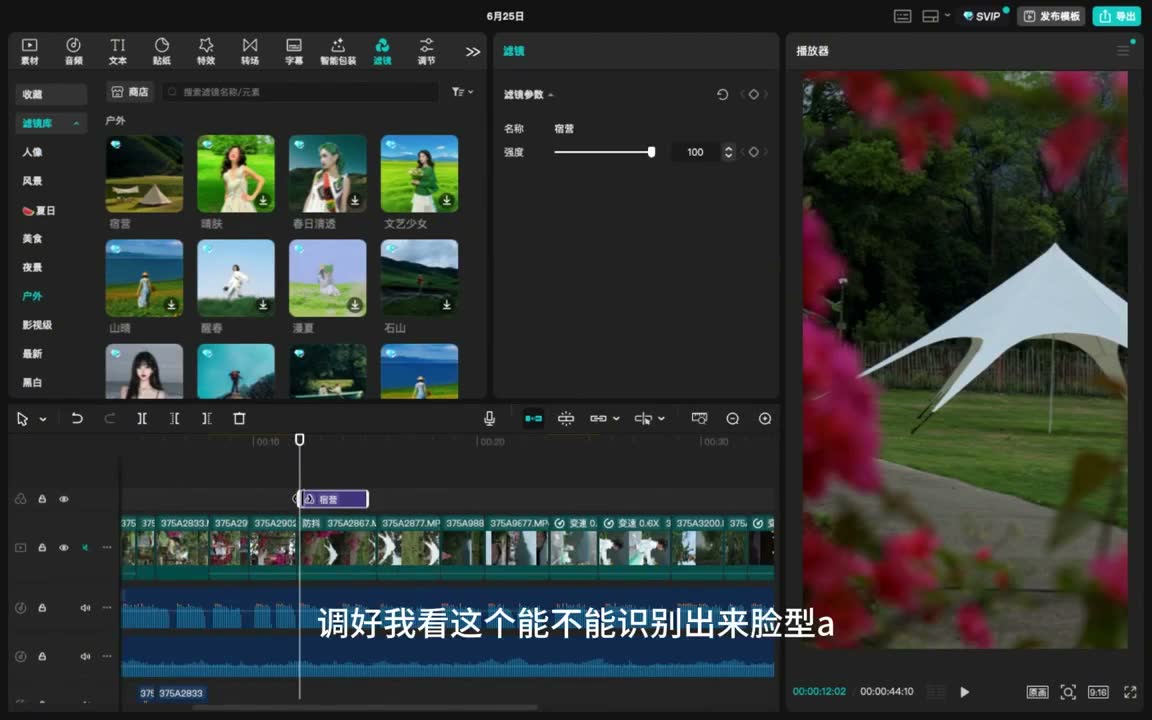Download the 春日清透 filter
This screenshot has width=1152, height=720.
(355, 200)
